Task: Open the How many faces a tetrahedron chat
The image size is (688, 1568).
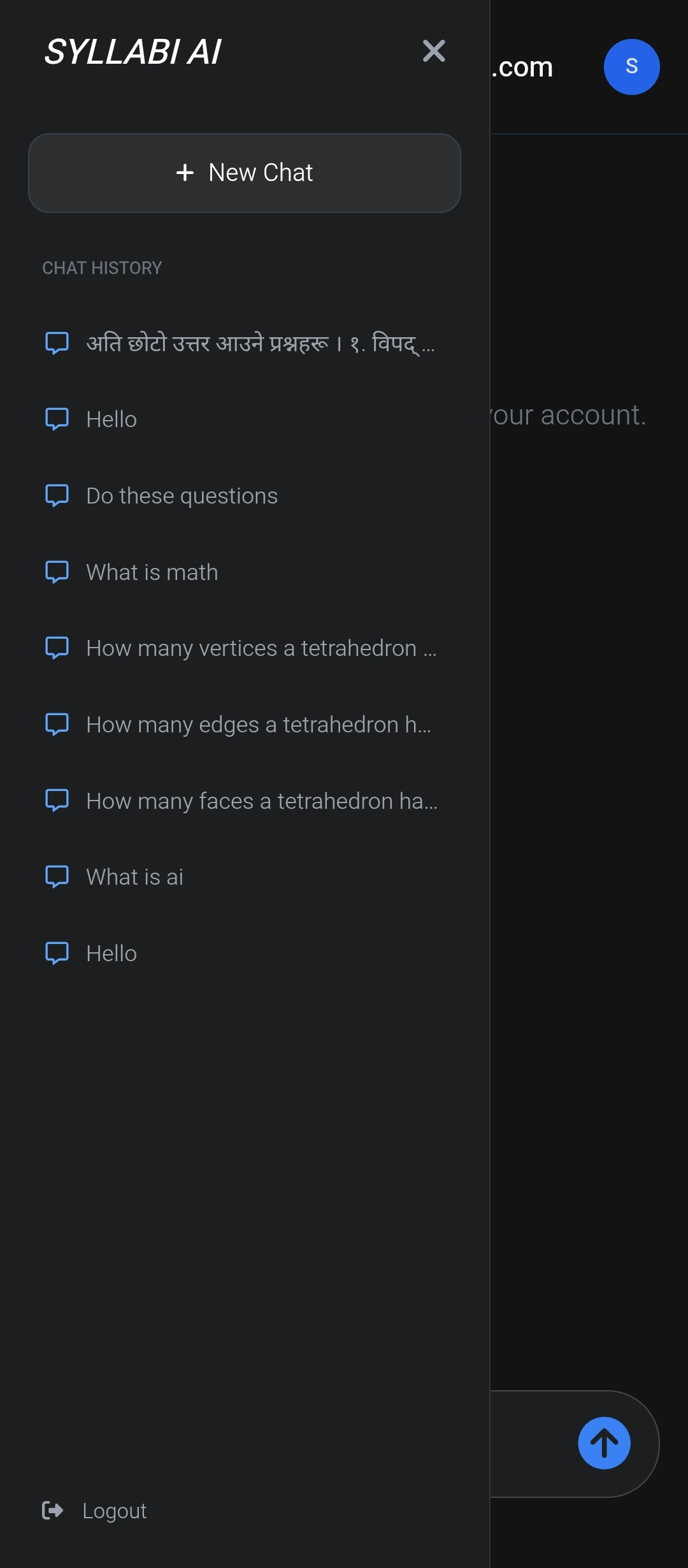Action: (x=261, y=801)
